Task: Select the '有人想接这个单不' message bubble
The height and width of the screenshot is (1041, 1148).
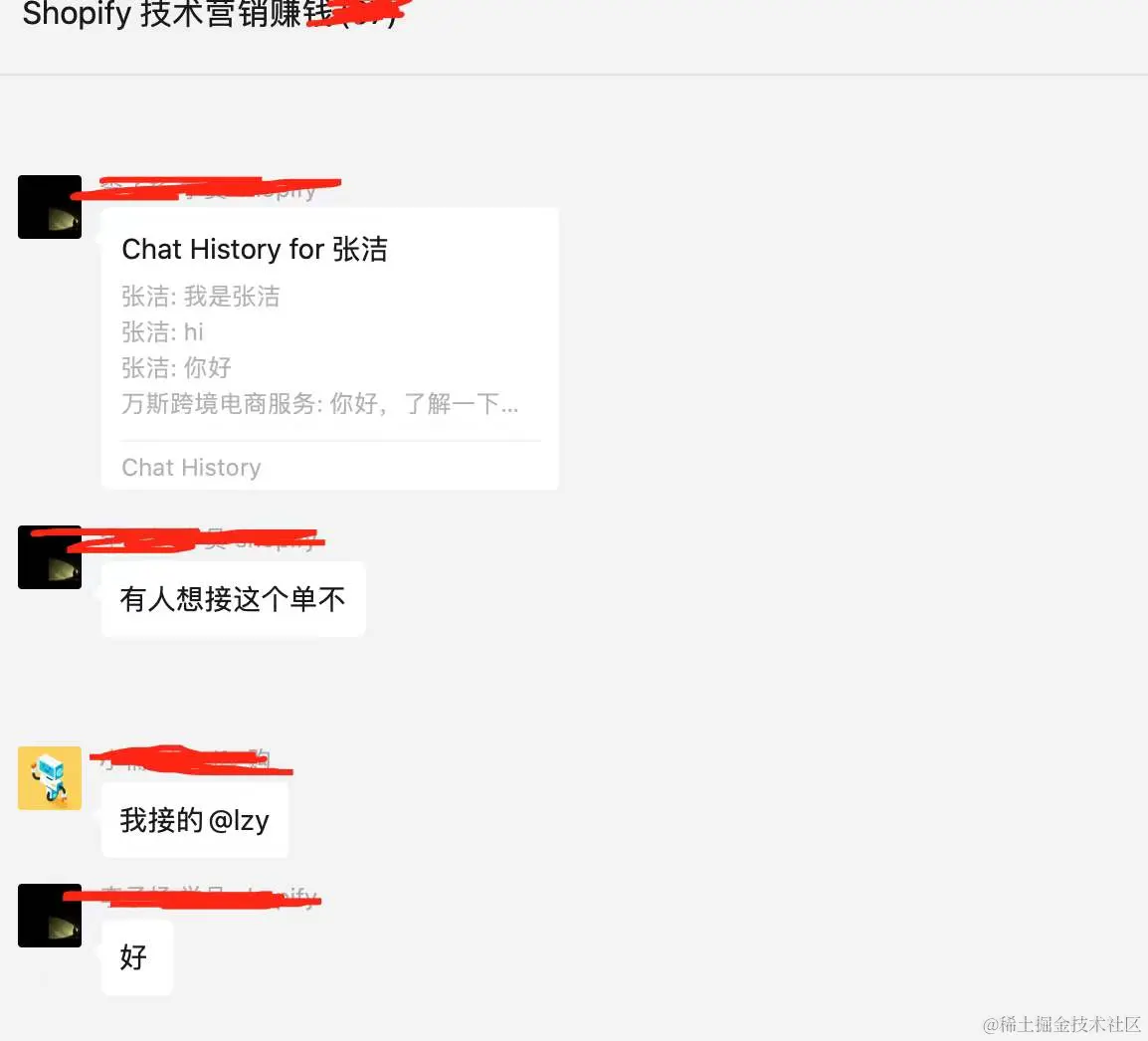Action: click(x=233, y=599)
